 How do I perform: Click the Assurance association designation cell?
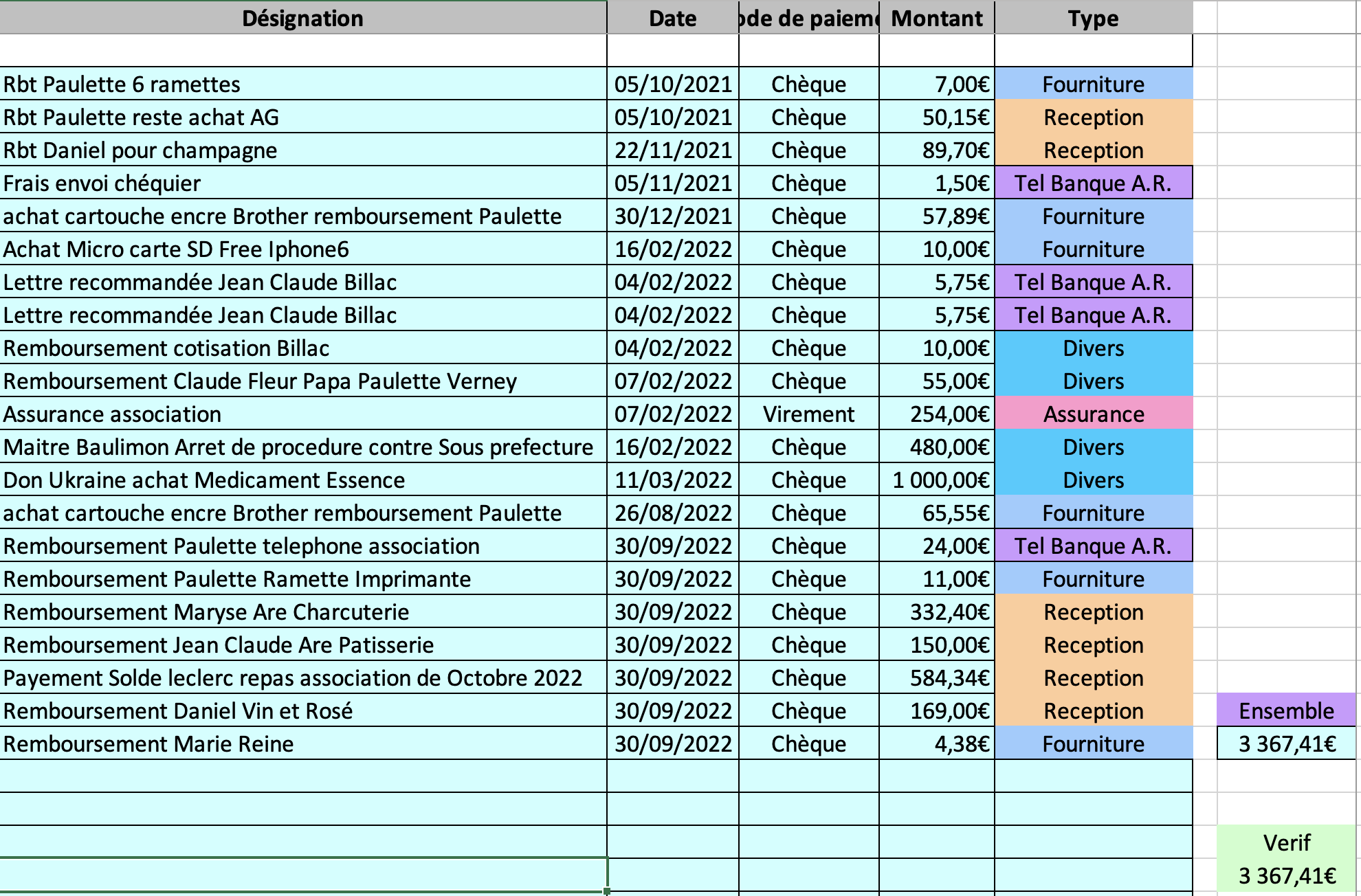point(302,414)
